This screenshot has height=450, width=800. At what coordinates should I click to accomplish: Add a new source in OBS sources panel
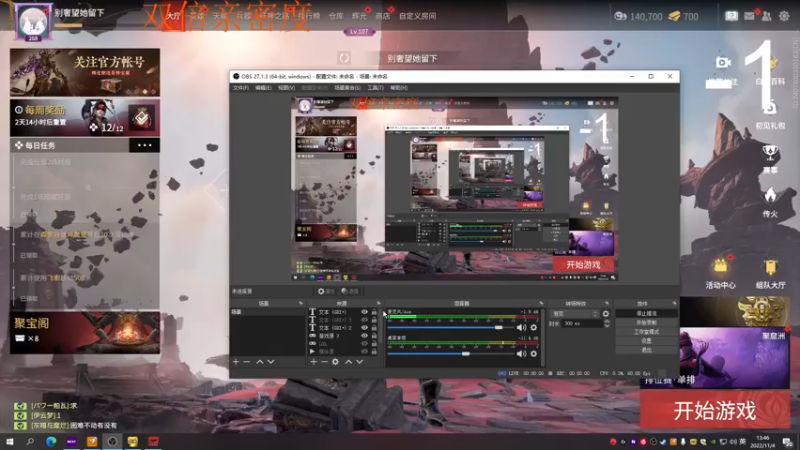pyautogui.click(x=313, y=362)
